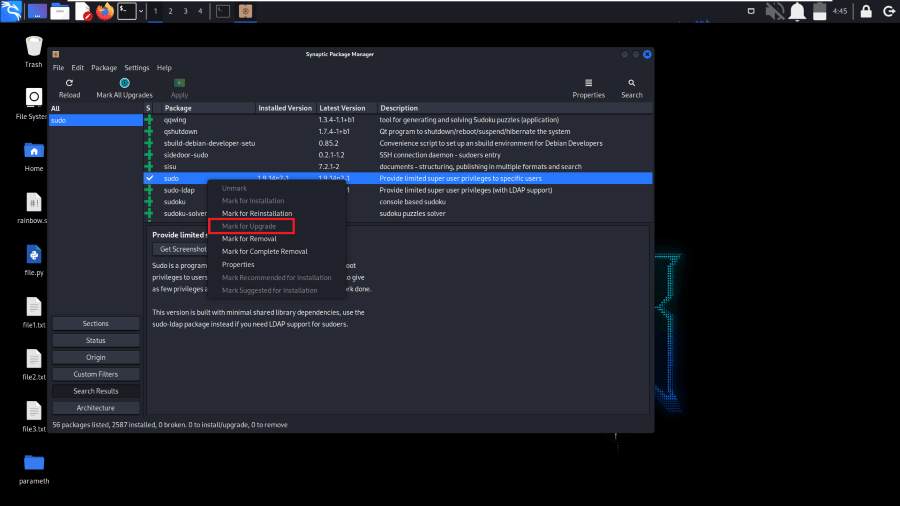
Task: Open the notifications bell icon
Action: pos(797,11)
